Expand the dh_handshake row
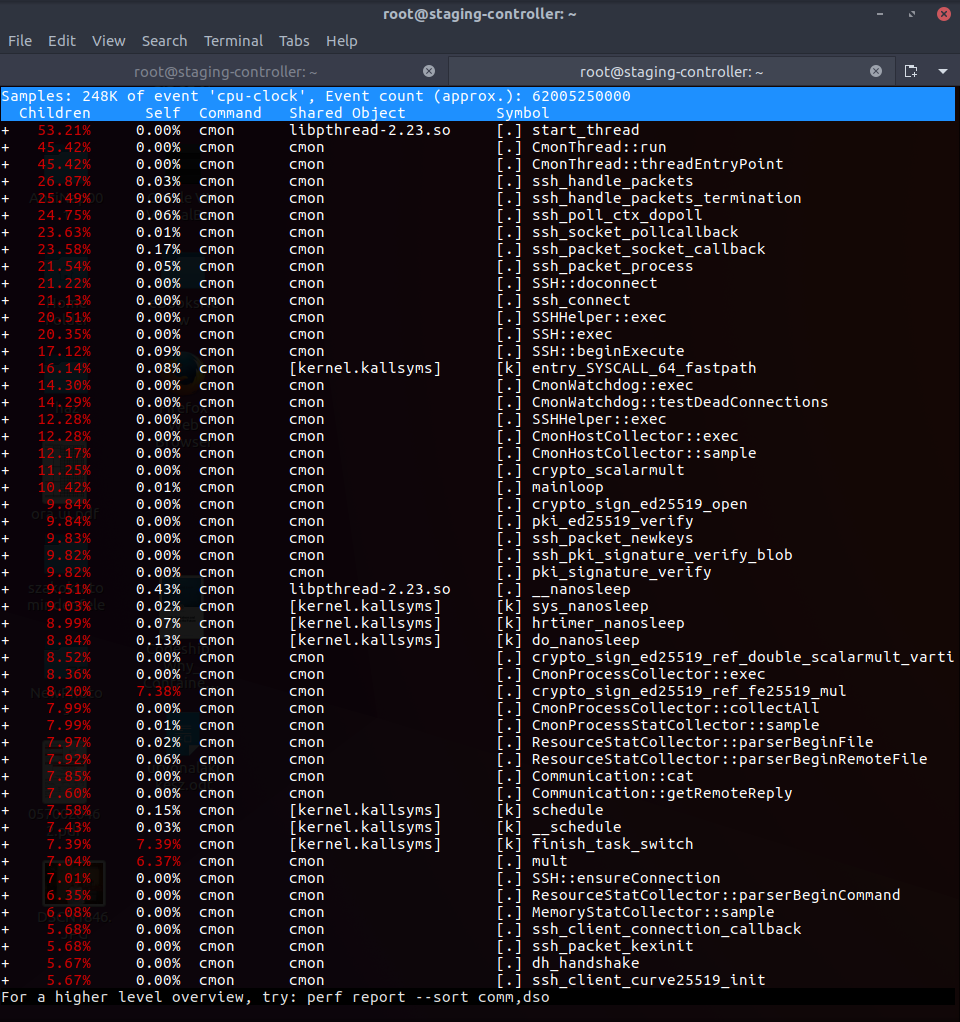 tap(5, 963)
